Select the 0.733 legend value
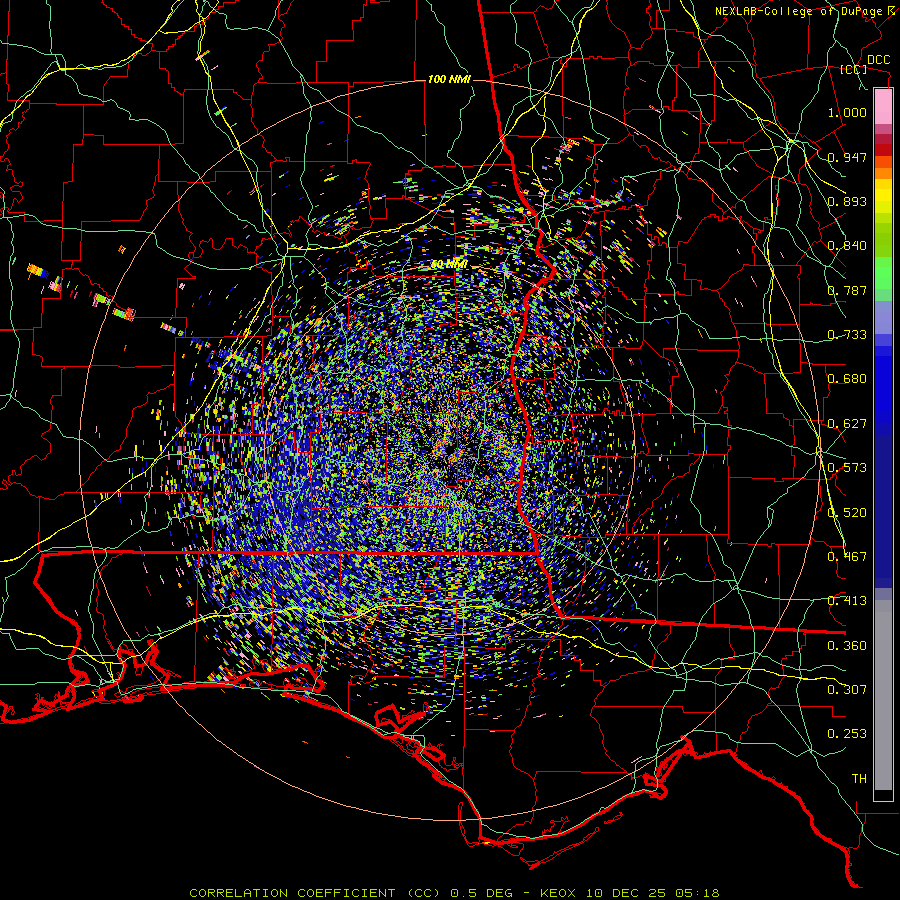900x900 pixels. click(x=847, y=334)
